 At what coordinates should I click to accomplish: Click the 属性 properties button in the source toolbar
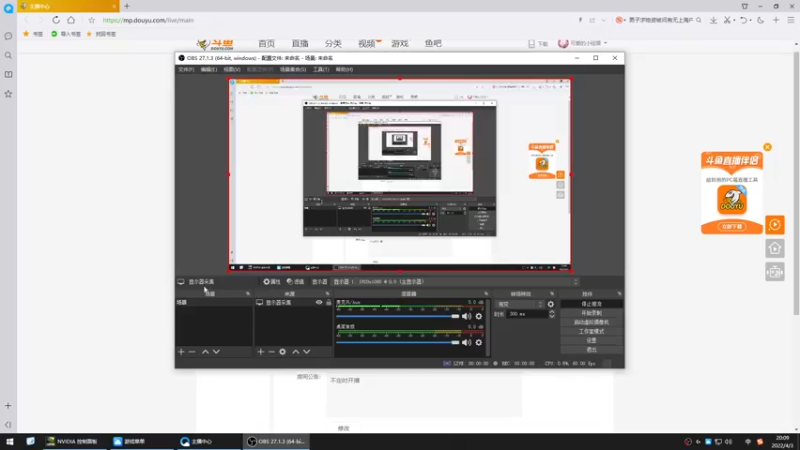(x=272, y=282)
